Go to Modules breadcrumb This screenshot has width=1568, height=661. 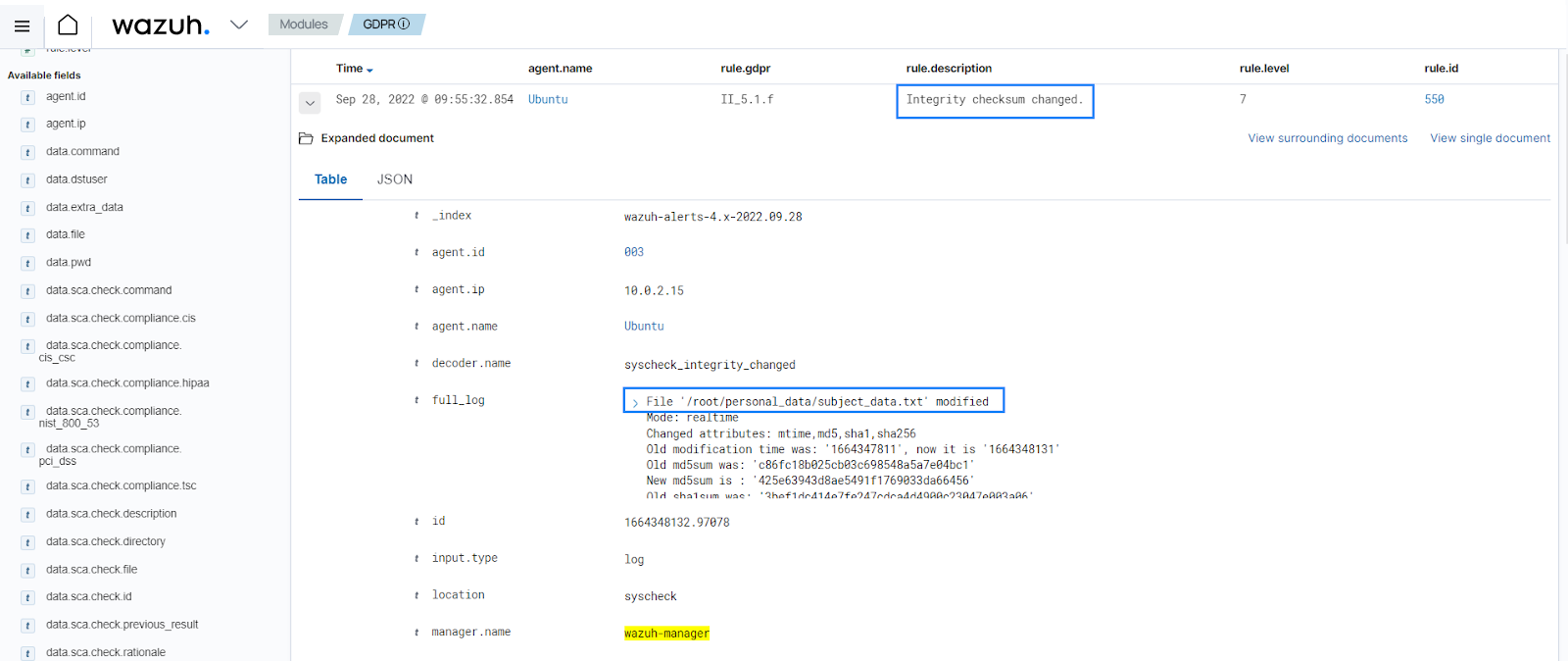304,25
